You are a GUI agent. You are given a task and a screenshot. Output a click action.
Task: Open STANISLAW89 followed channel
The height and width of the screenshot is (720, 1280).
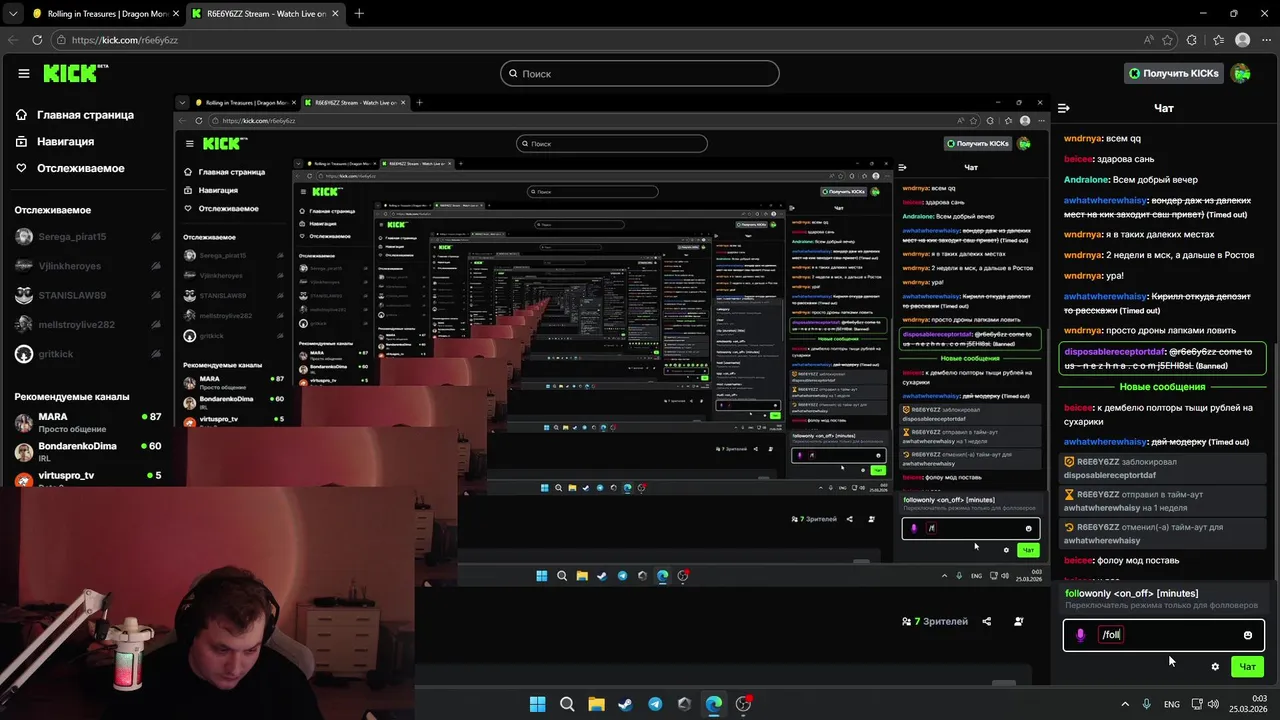click(x=88, y=296)
